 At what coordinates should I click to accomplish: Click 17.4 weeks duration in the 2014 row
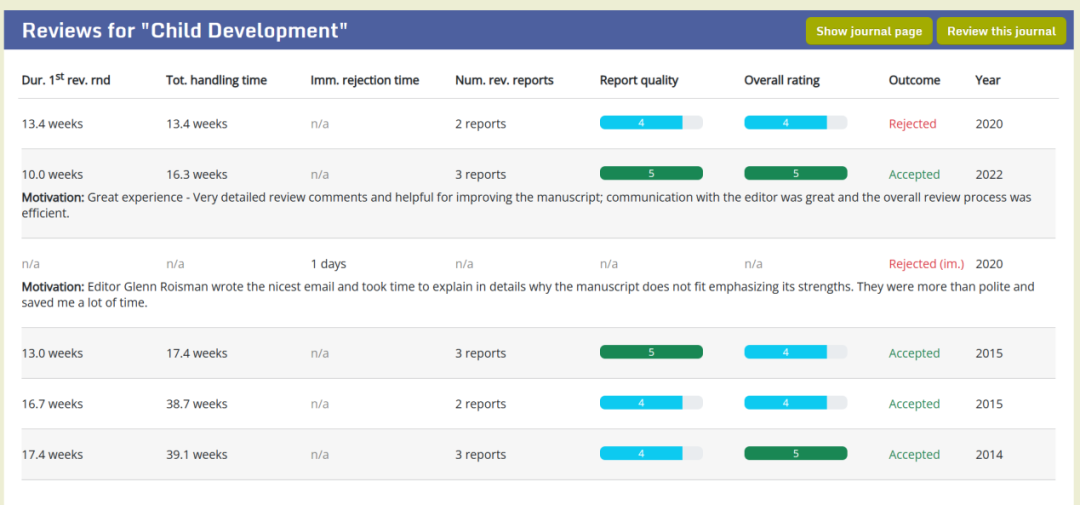tap(52, 455)
